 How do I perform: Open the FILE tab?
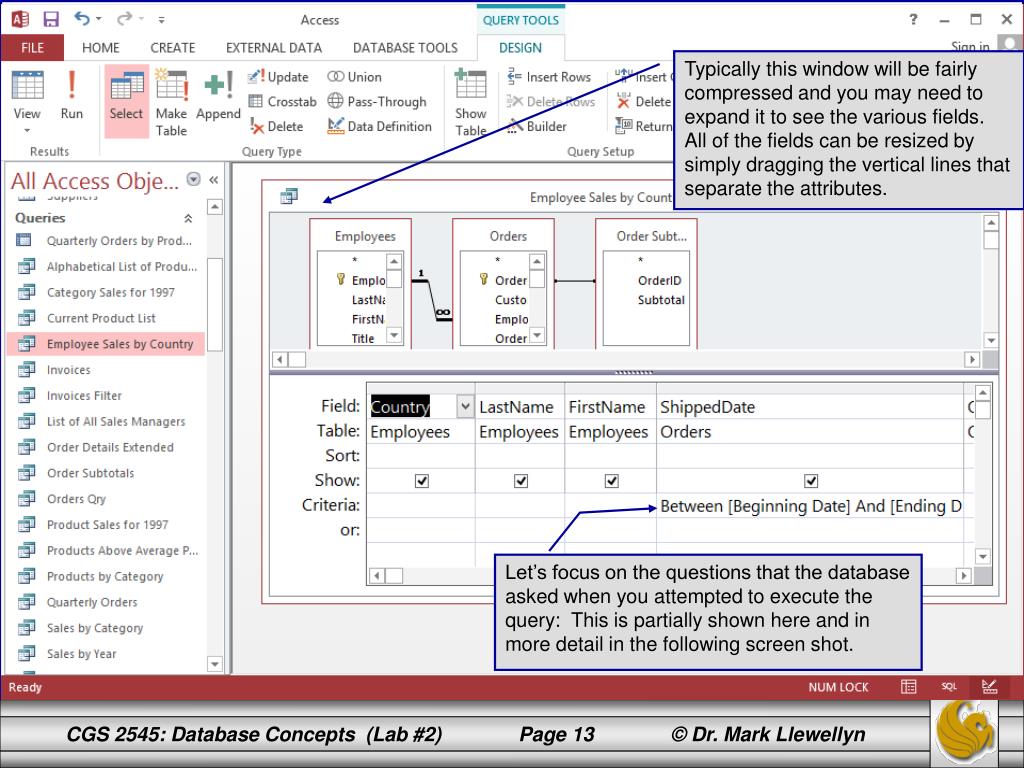[32, 48]
